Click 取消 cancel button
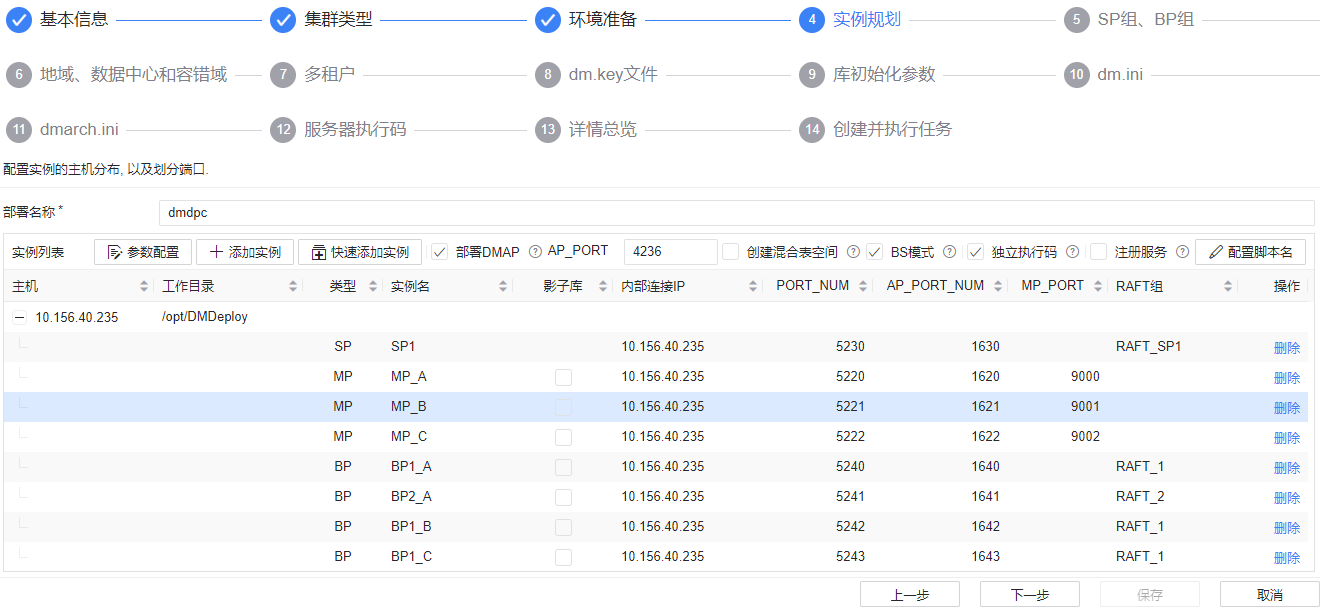 tap(1270, 594)
